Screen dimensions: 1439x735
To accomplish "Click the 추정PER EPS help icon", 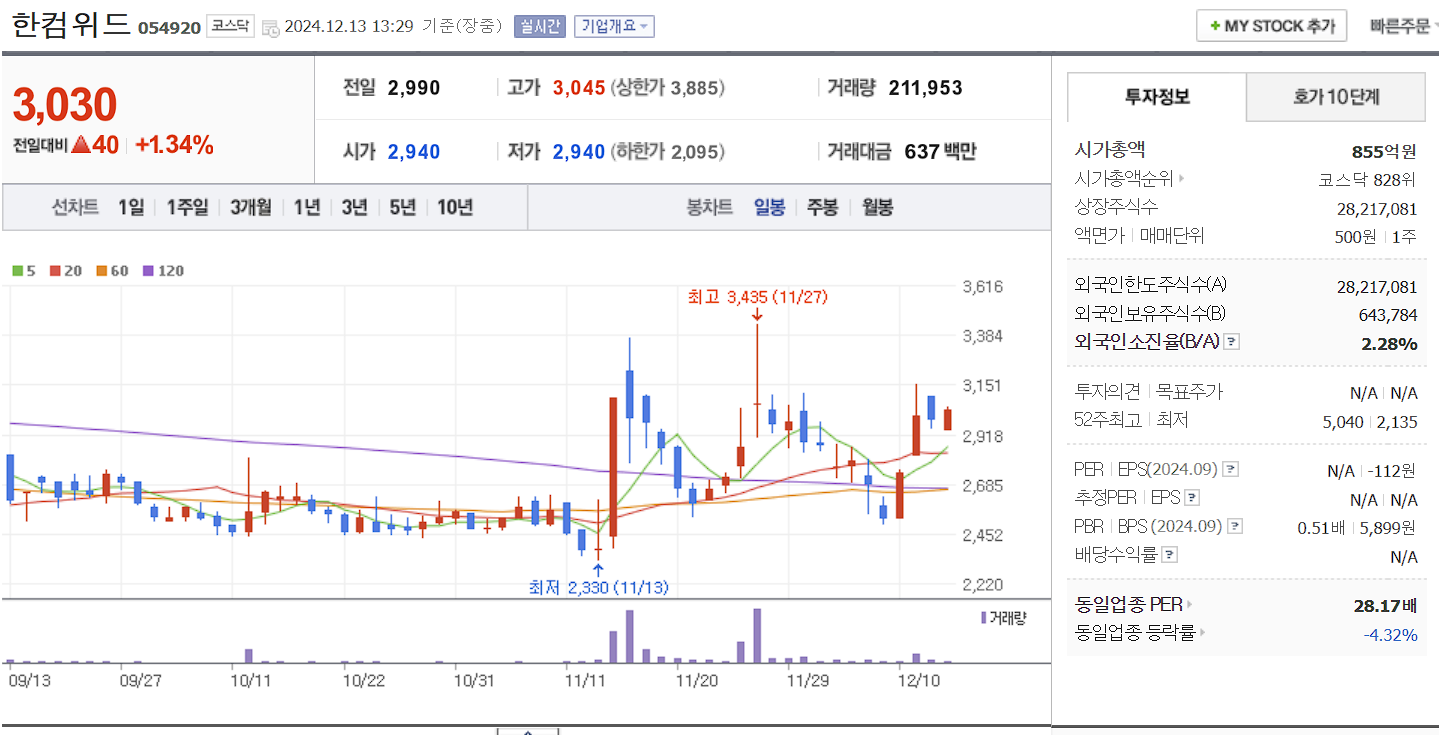I will pos(1191,497).
